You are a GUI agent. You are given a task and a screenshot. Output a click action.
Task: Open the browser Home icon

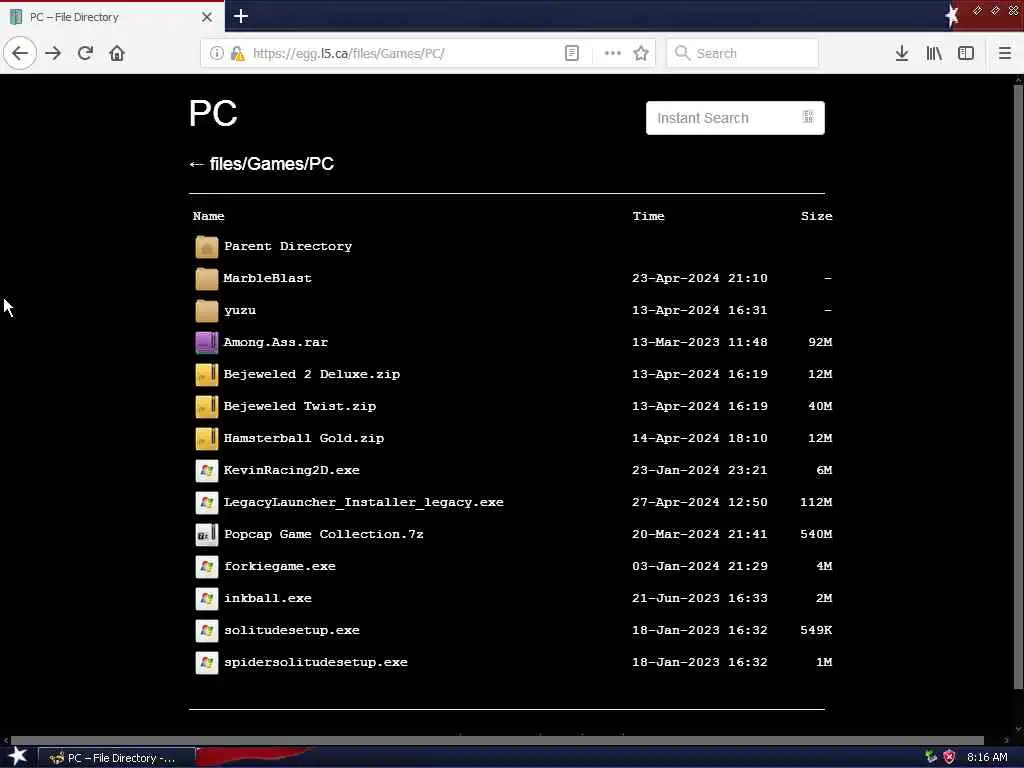tap(117, 54)
